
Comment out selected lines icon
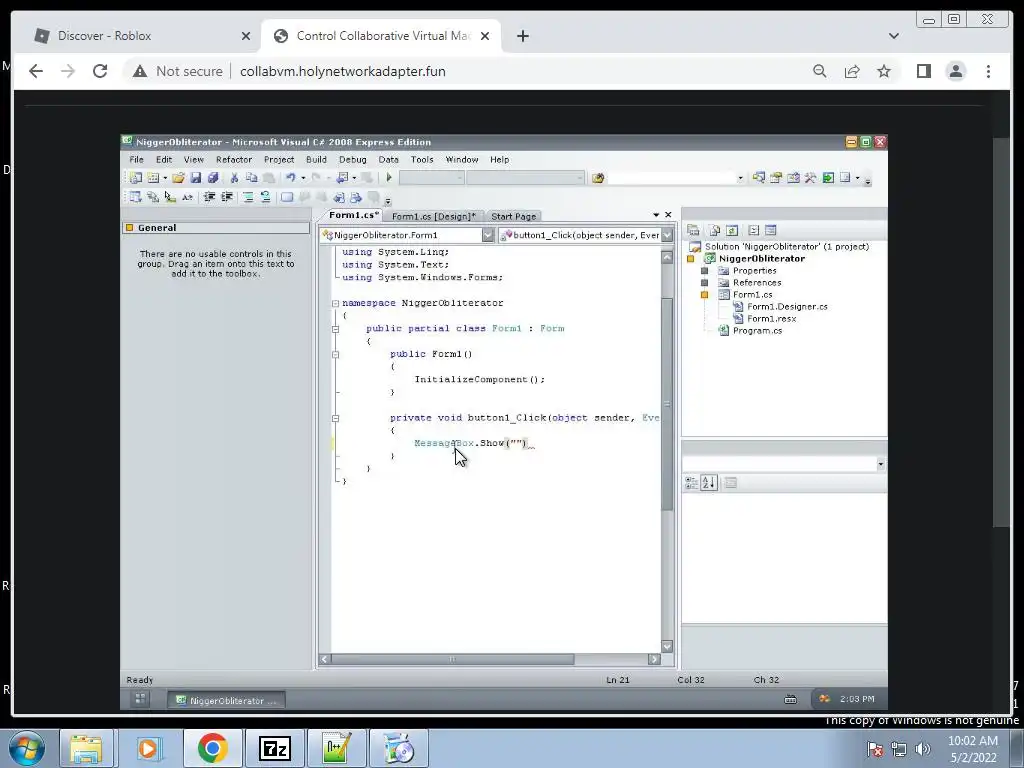[x=248, y=197]
